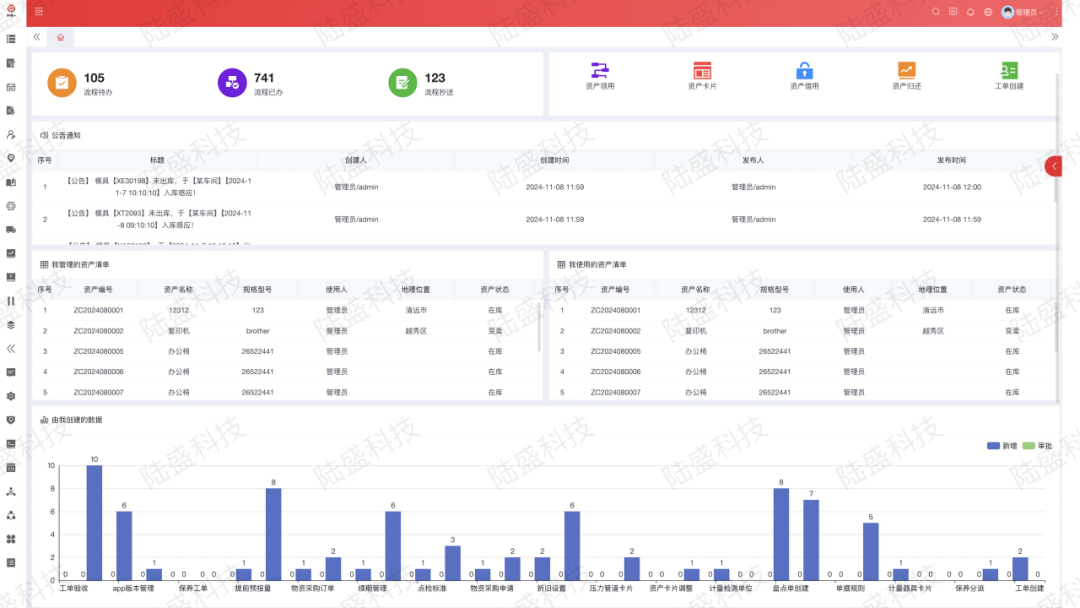Image resolution: width=1080 pixels, height=608 pixels.
Task: Open the 资产卡片 shortcut icon
Action: point(702,70)
